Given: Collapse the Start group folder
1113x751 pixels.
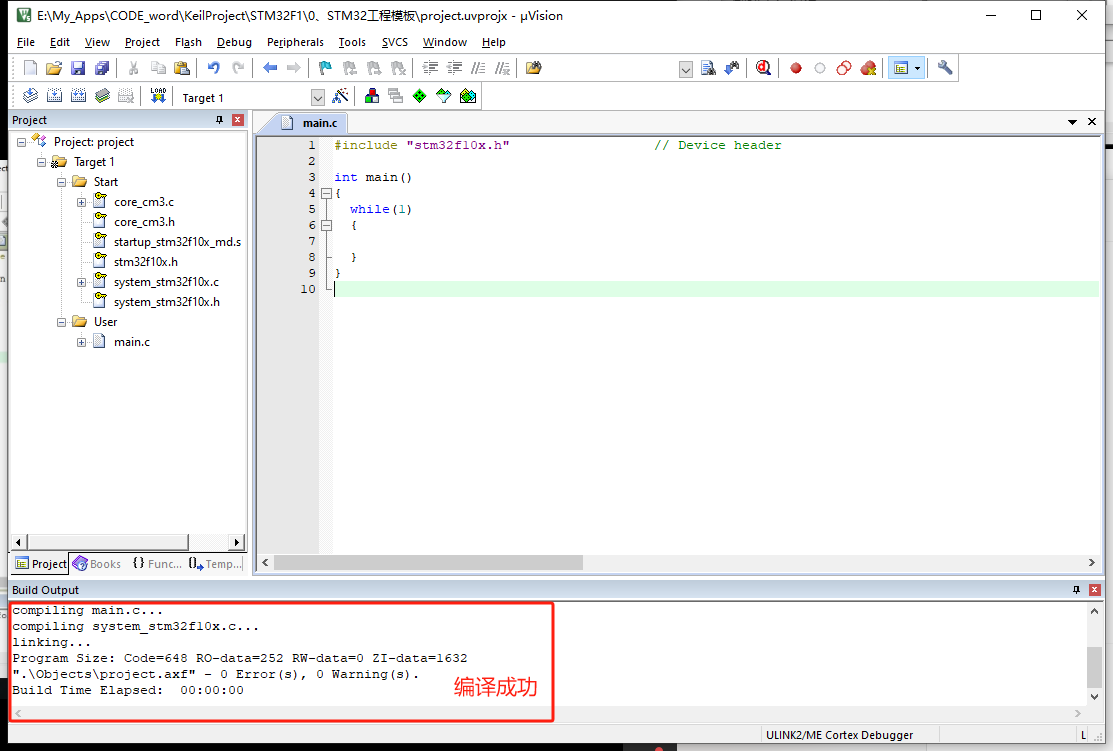Looking at the screenshot, I should [62, 182].
